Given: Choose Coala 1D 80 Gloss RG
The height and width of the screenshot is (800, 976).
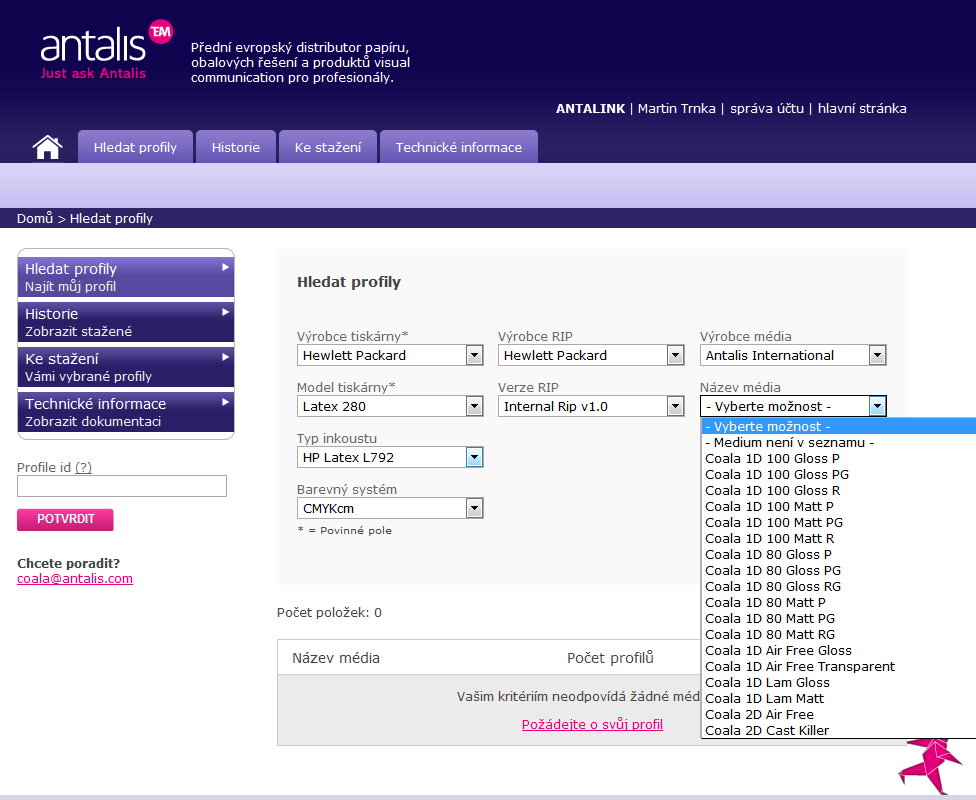Looking at the screenshot, I should click(838, 586).
